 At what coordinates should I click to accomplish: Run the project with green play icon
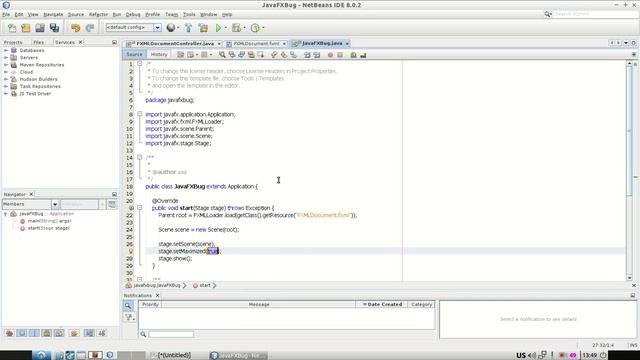(x=218, y=28)
